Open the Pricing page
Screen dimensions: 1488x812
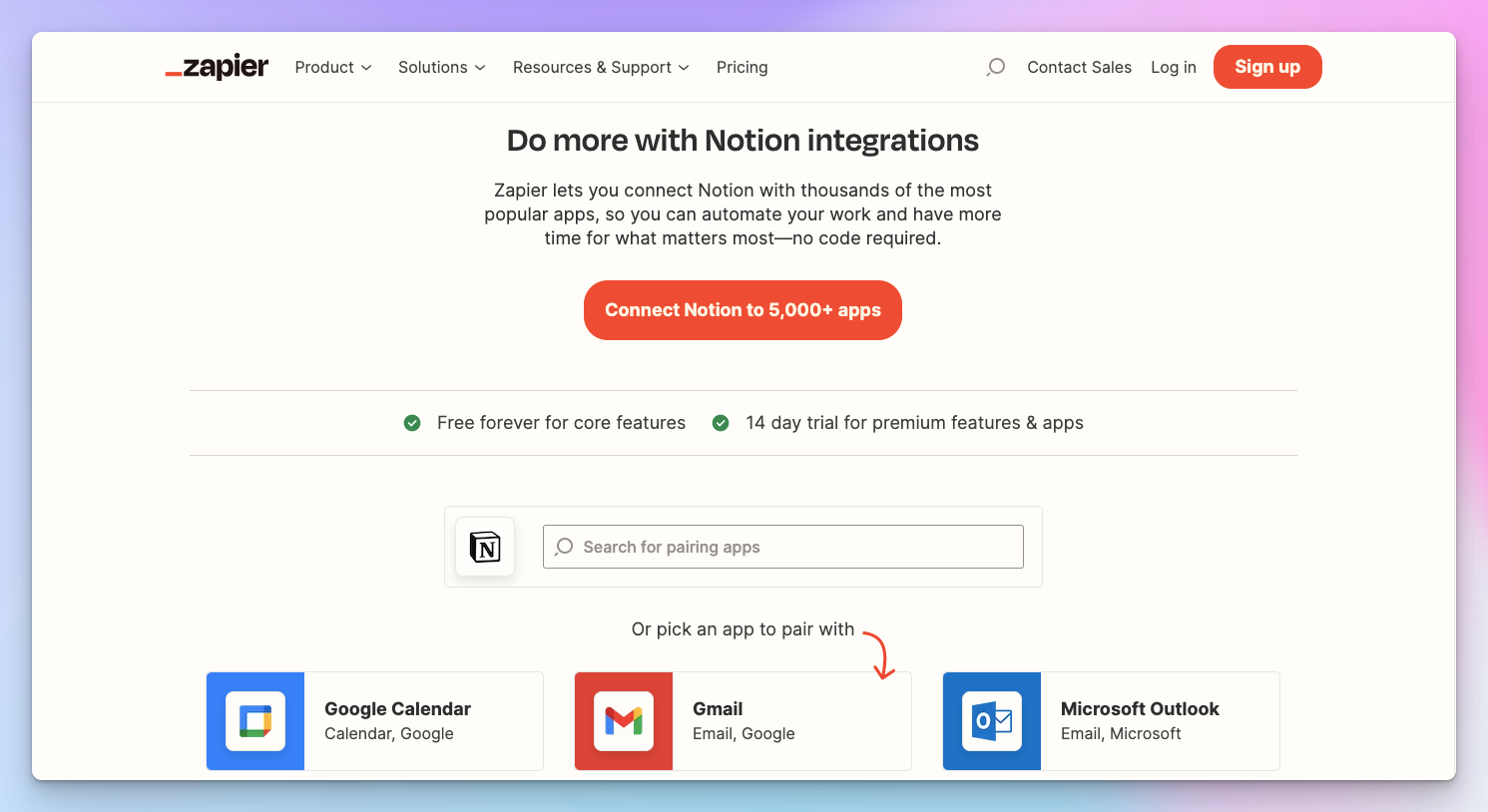pos(742,67)
